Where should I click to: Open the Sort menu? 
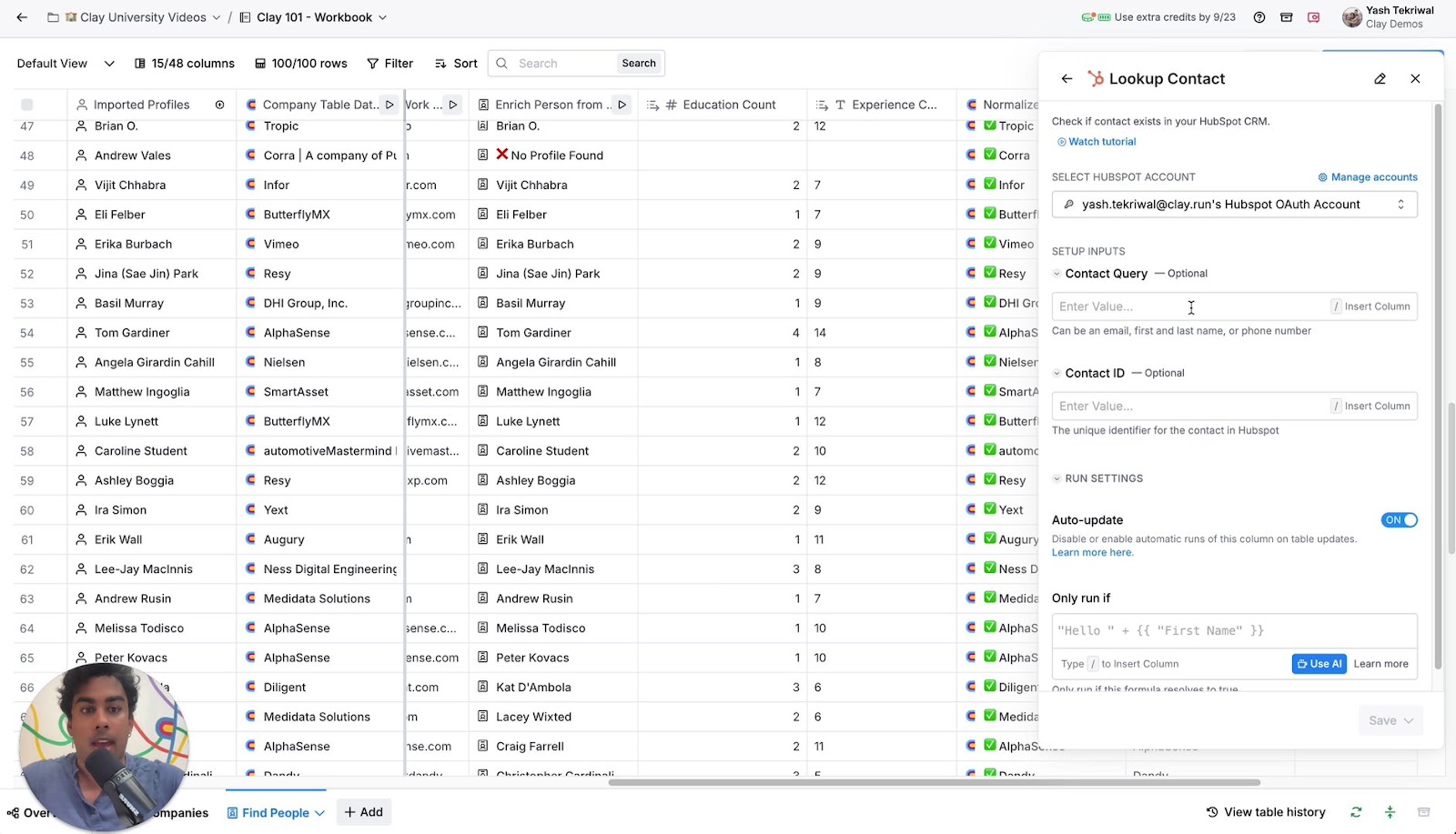[456, 64]
